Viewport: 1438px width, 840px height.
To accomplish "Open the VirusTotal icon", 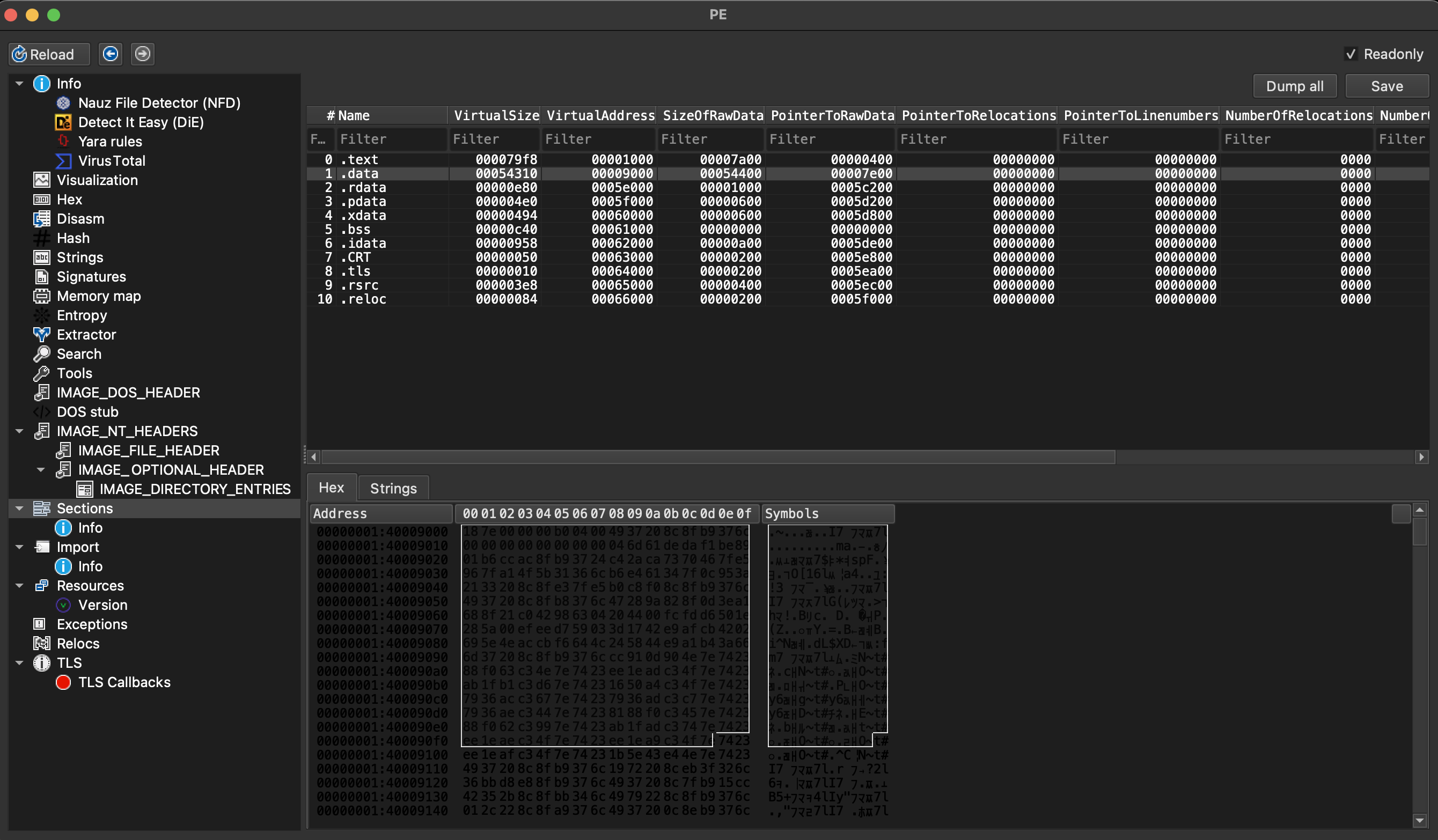I will 63,161.
